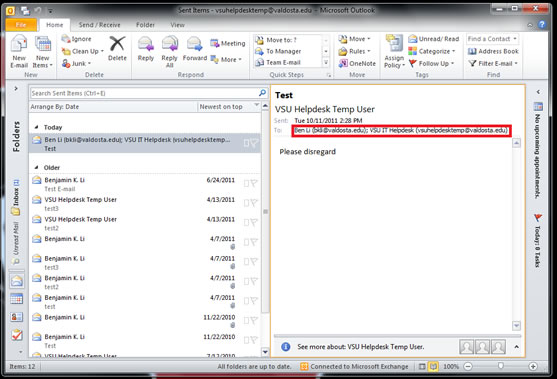Image resolution: width=557 pixels, height=379 pixels.
Task: Switch to the Contacts view
Action: point(17,317)
